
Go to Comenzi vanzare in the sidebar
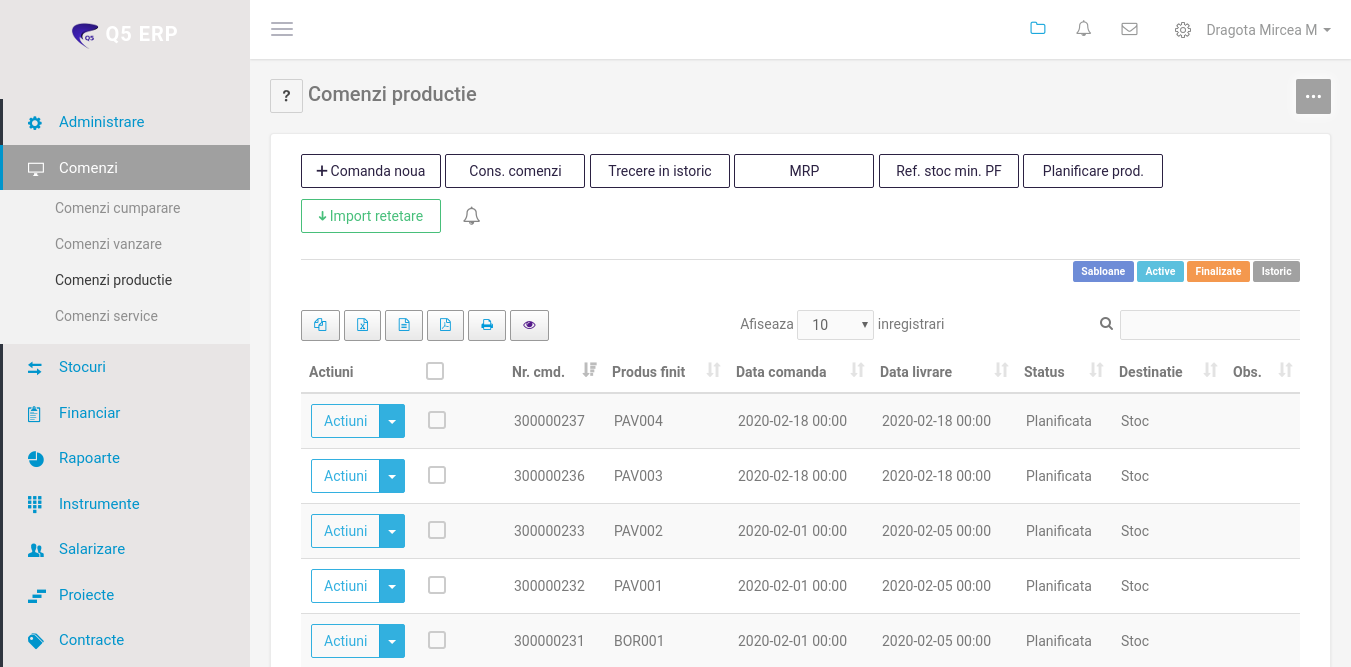click(108, 244)
